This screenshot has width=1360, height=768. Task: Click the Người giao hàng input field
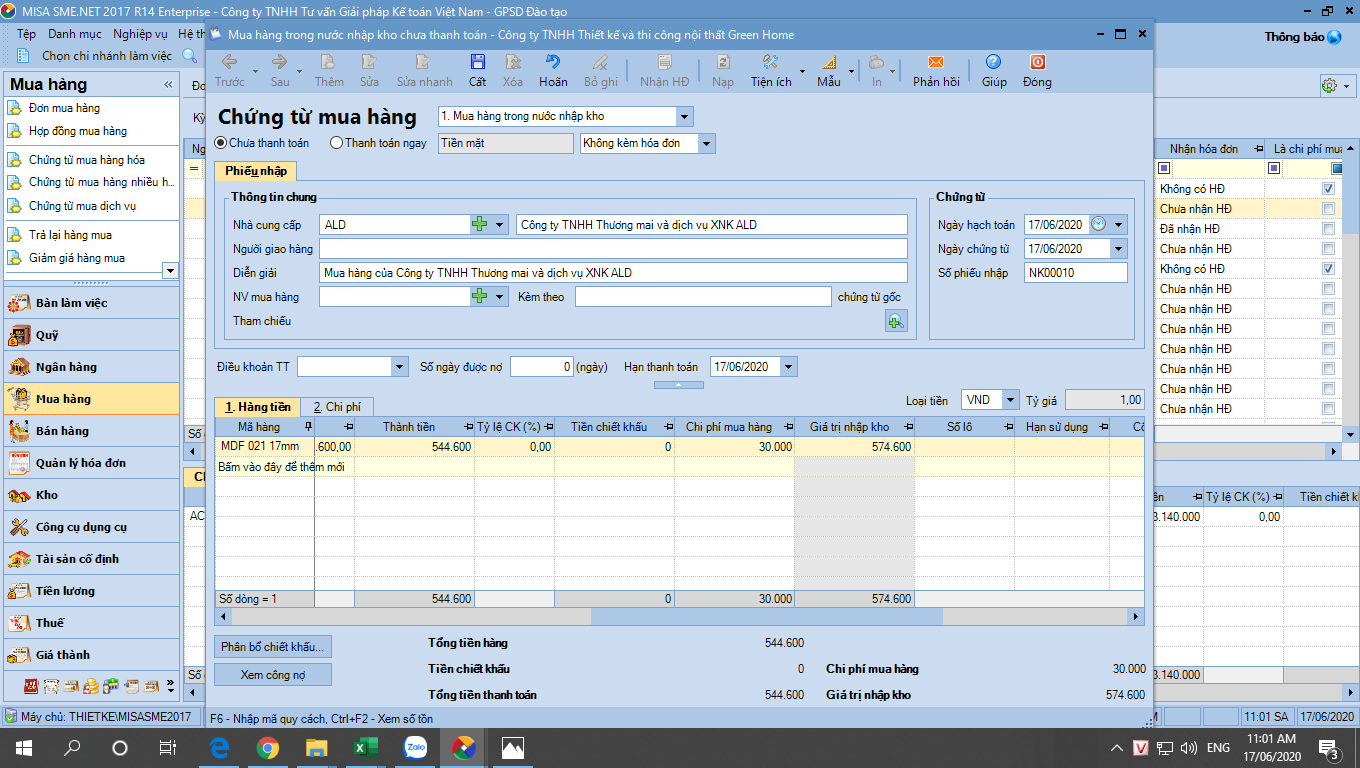click(612, 249)
